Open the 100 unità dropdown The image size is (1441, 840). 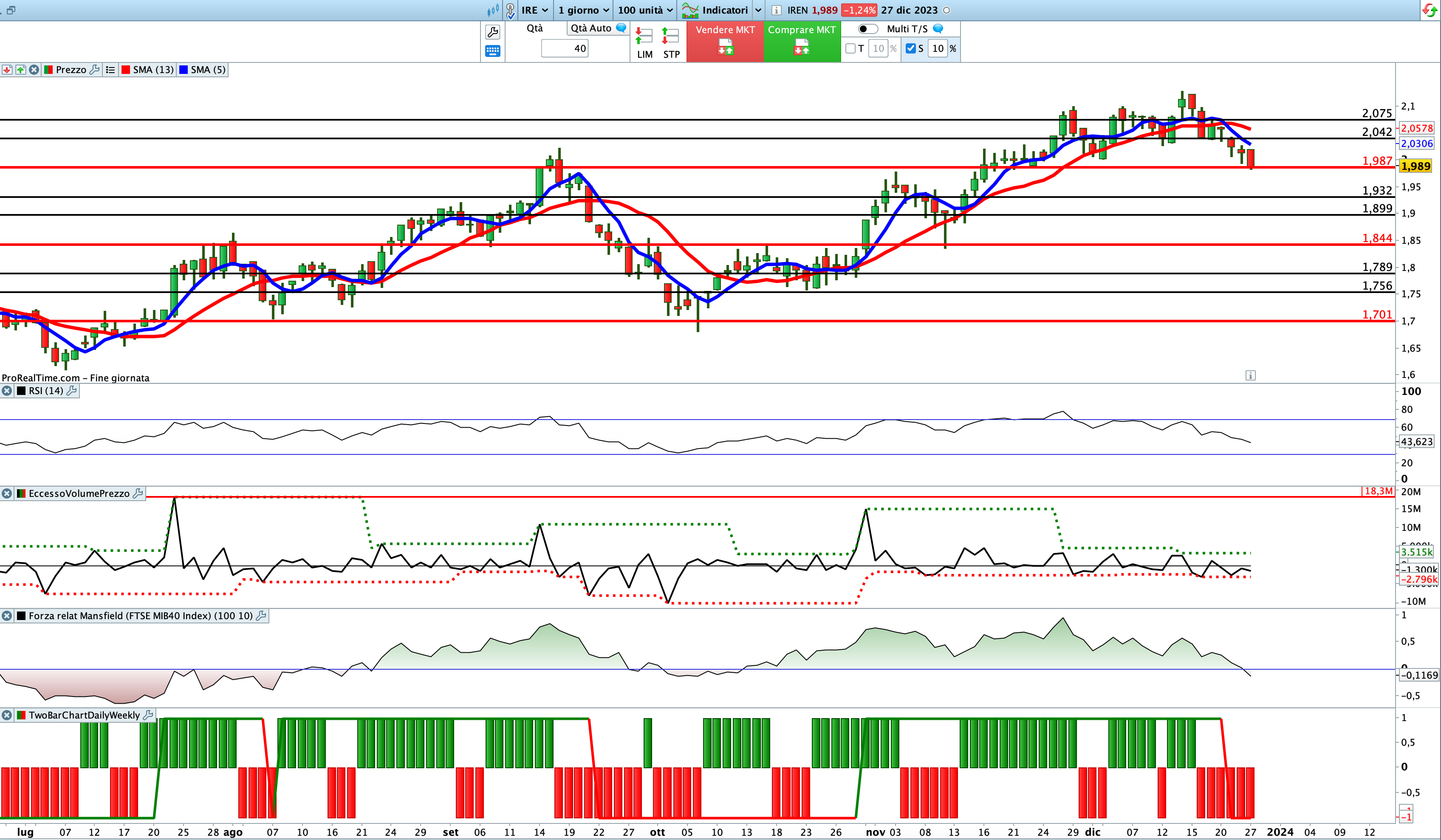pos(645,10)
